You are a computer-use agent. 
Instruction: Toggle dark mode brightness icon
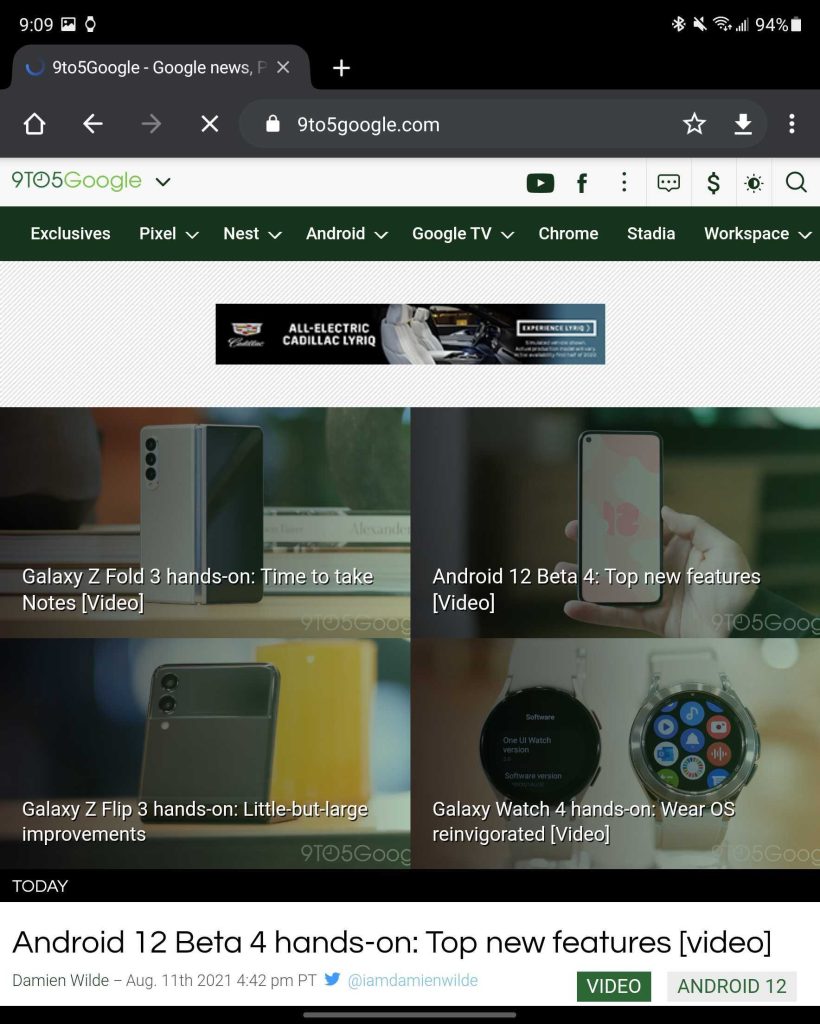point(754,182)
